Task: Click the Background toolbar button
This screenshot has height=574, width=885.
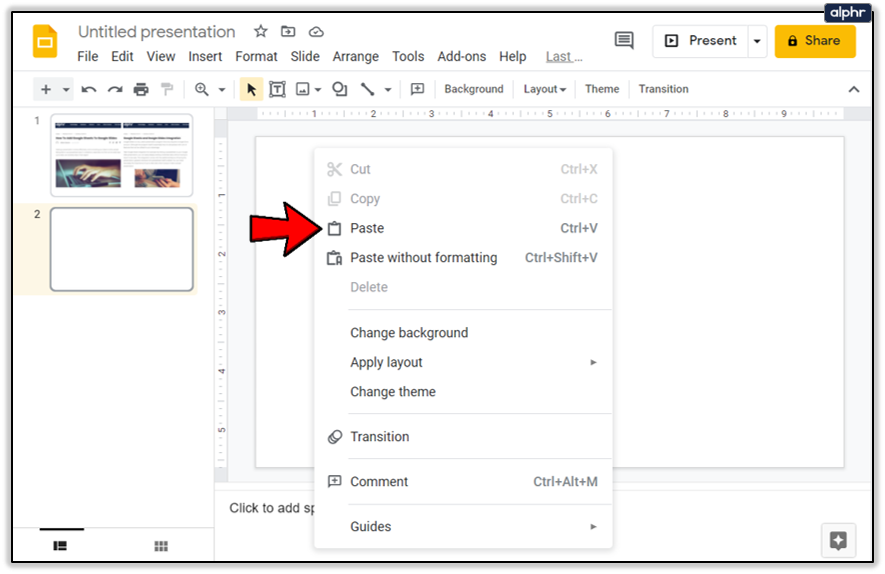Action: coord(474,89)
